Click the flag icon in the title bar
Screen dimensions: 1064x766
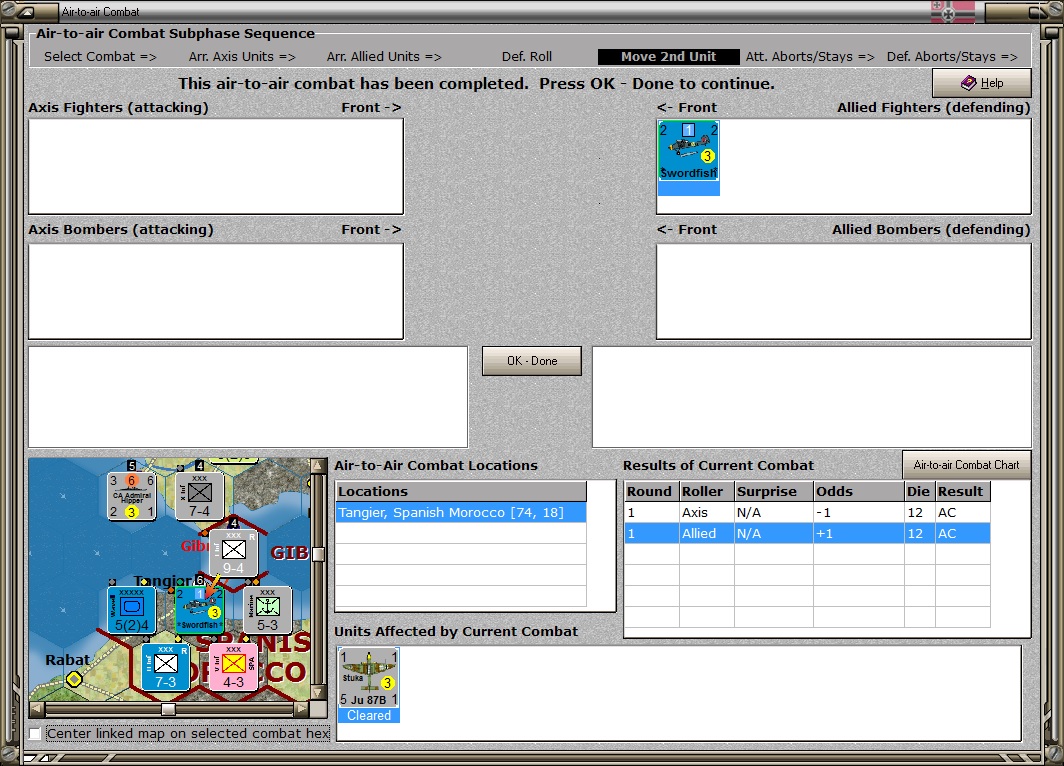point(953,12)
